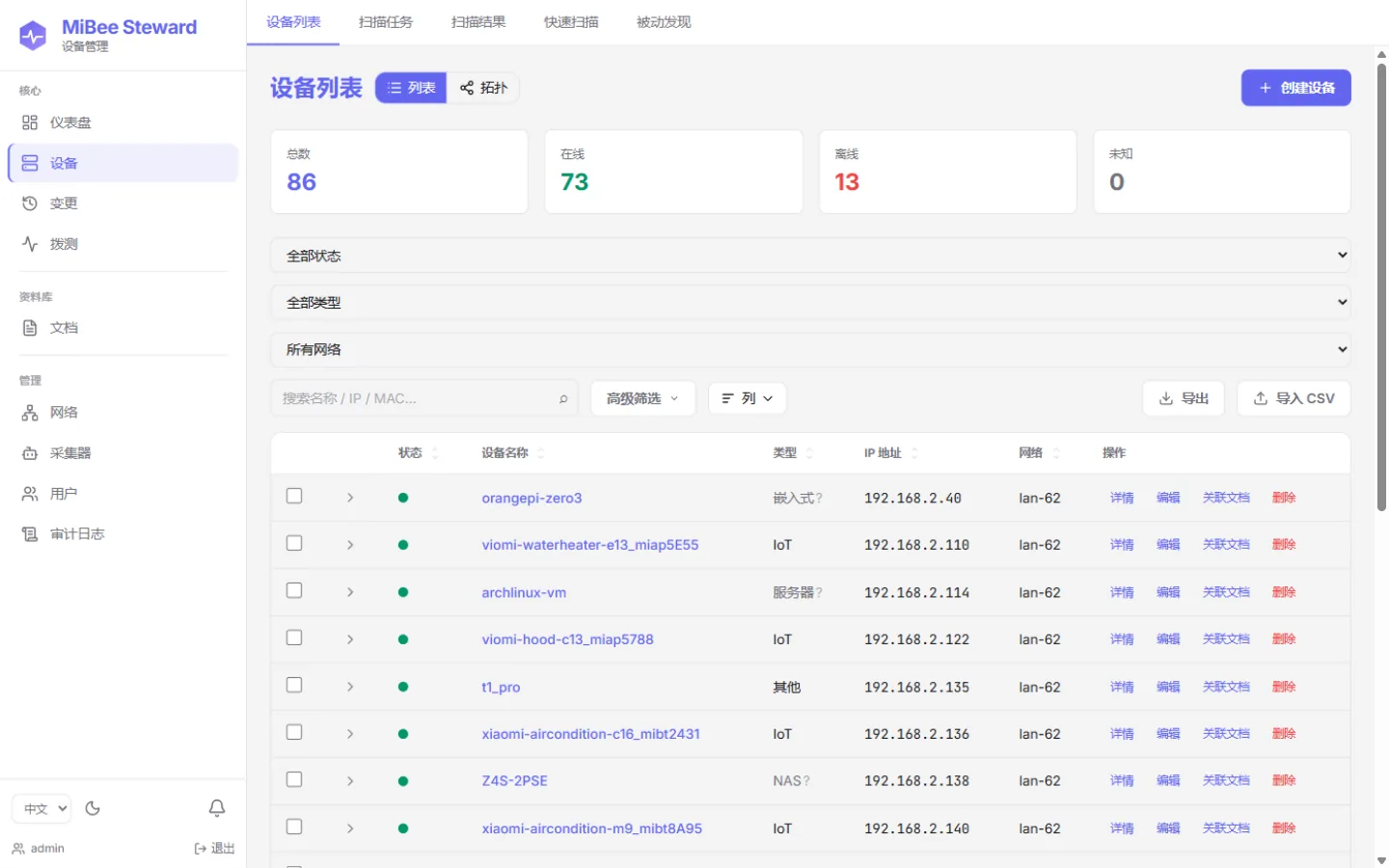Check the t1_pro row checkbox
Screen dimensions: 1389x868
click(294, 685)
